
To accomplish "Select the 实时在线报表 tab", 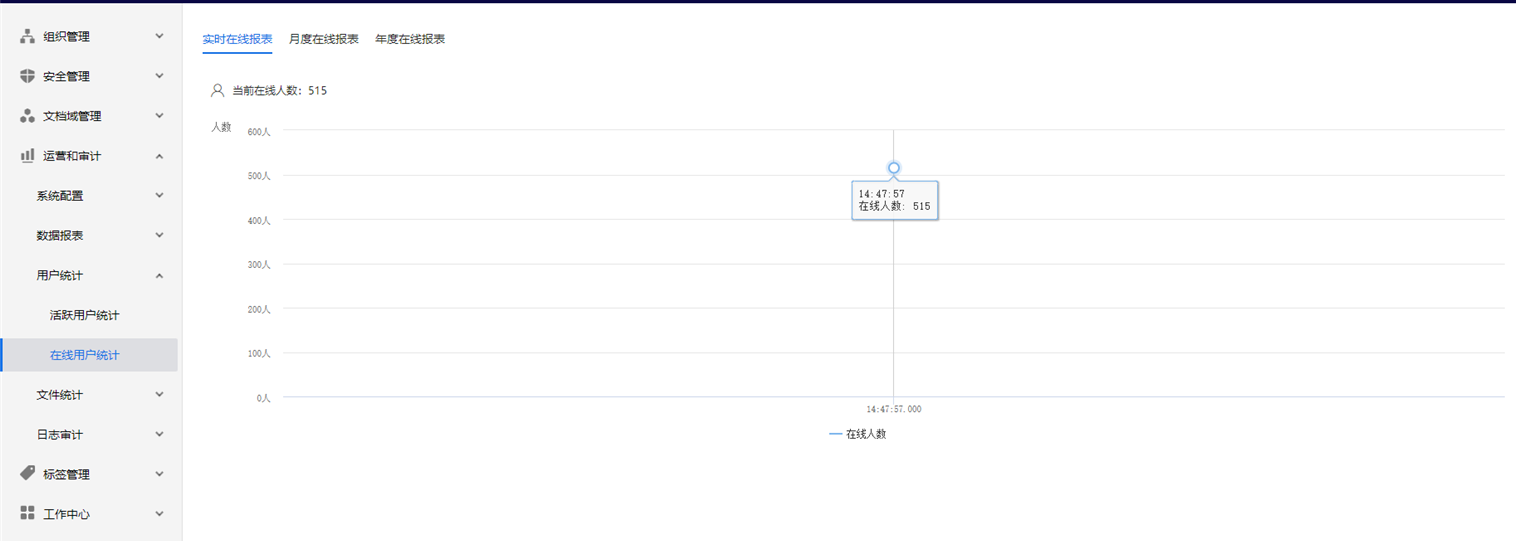I will coord(237,39).
